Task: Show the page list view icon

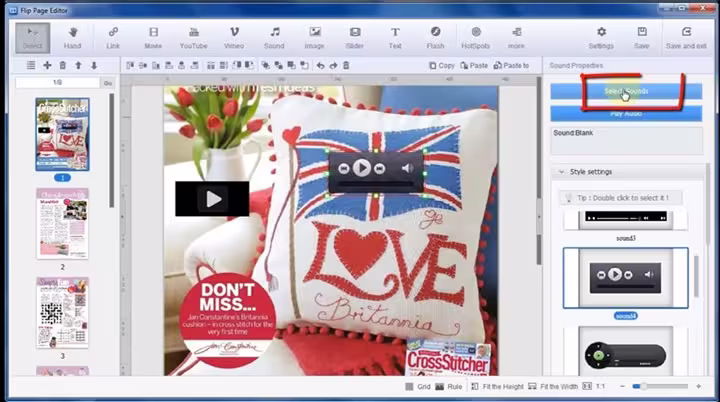Action: (31, 65)
